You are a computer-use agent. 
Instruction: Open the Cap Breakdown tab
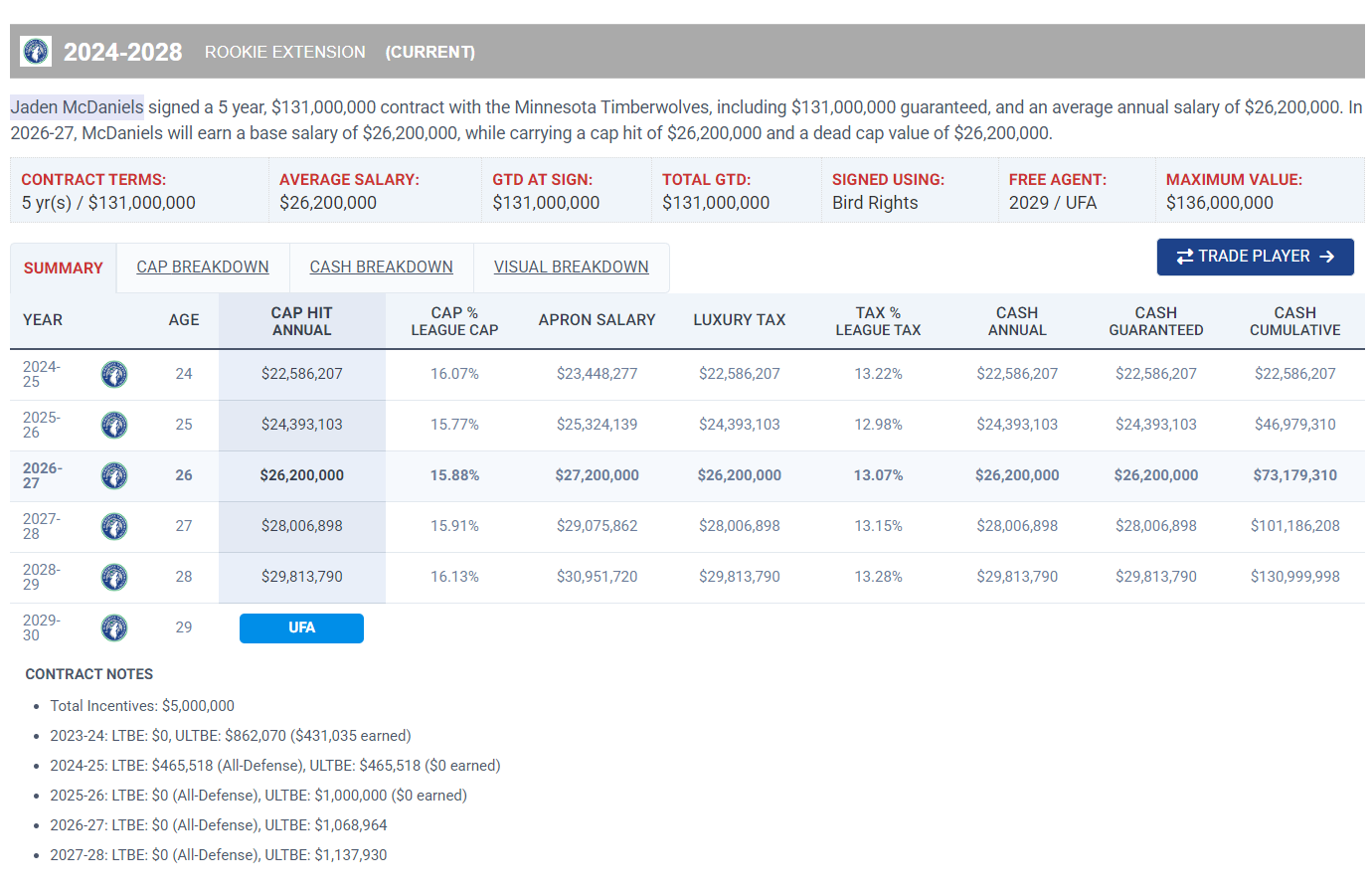203,268
